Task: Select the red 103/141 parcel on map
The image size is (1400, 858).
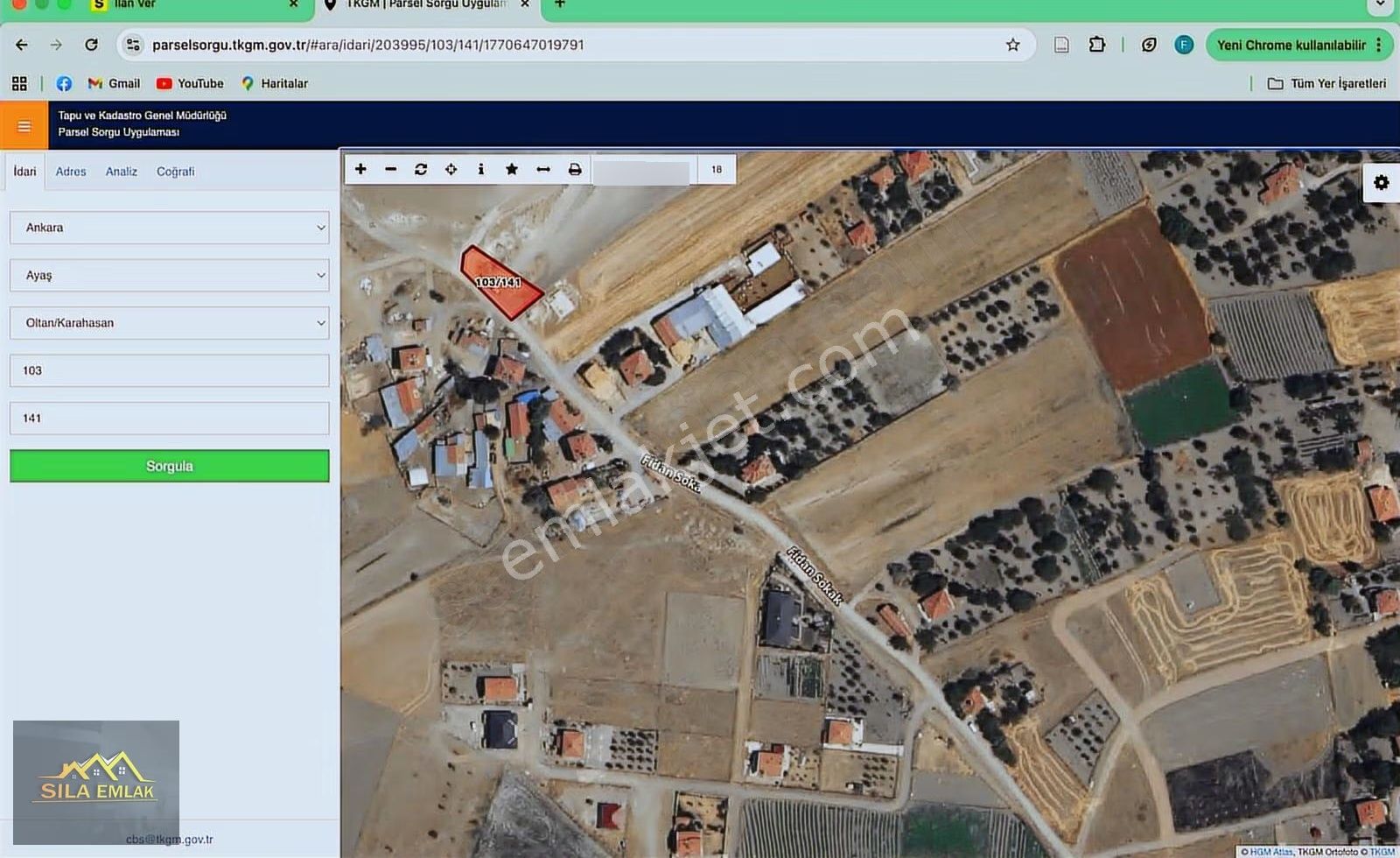Action: coord(499,282)
